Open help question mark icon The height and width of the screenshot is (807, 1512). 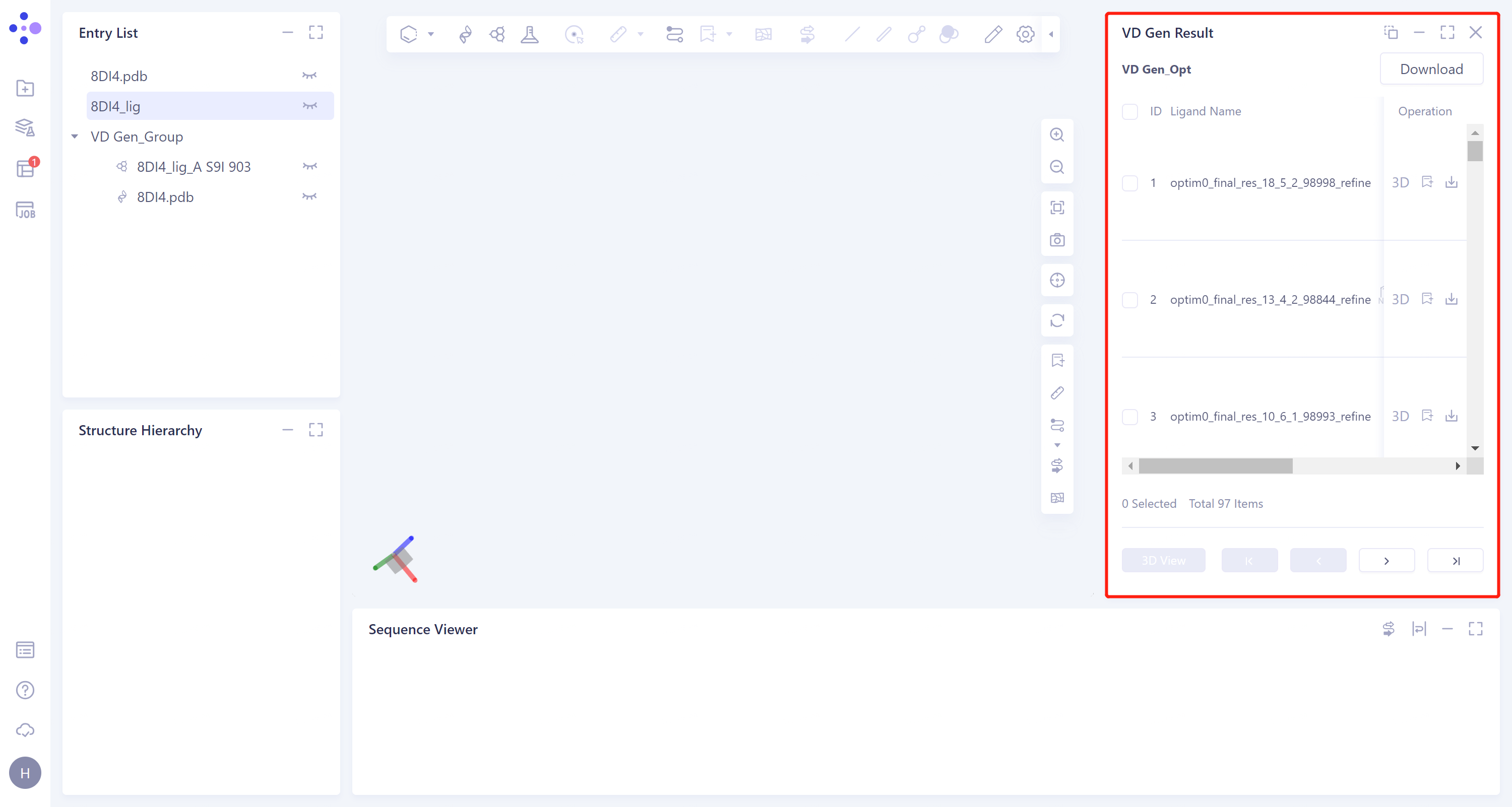tap(25, 690)
